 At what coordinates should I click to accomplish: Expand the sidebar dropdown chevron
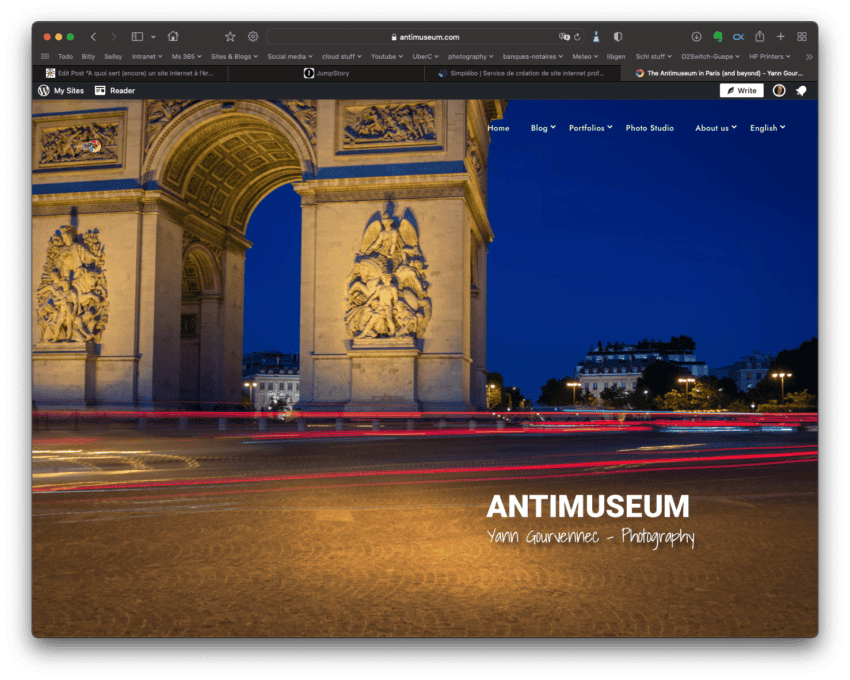click(x=153, y=37)
